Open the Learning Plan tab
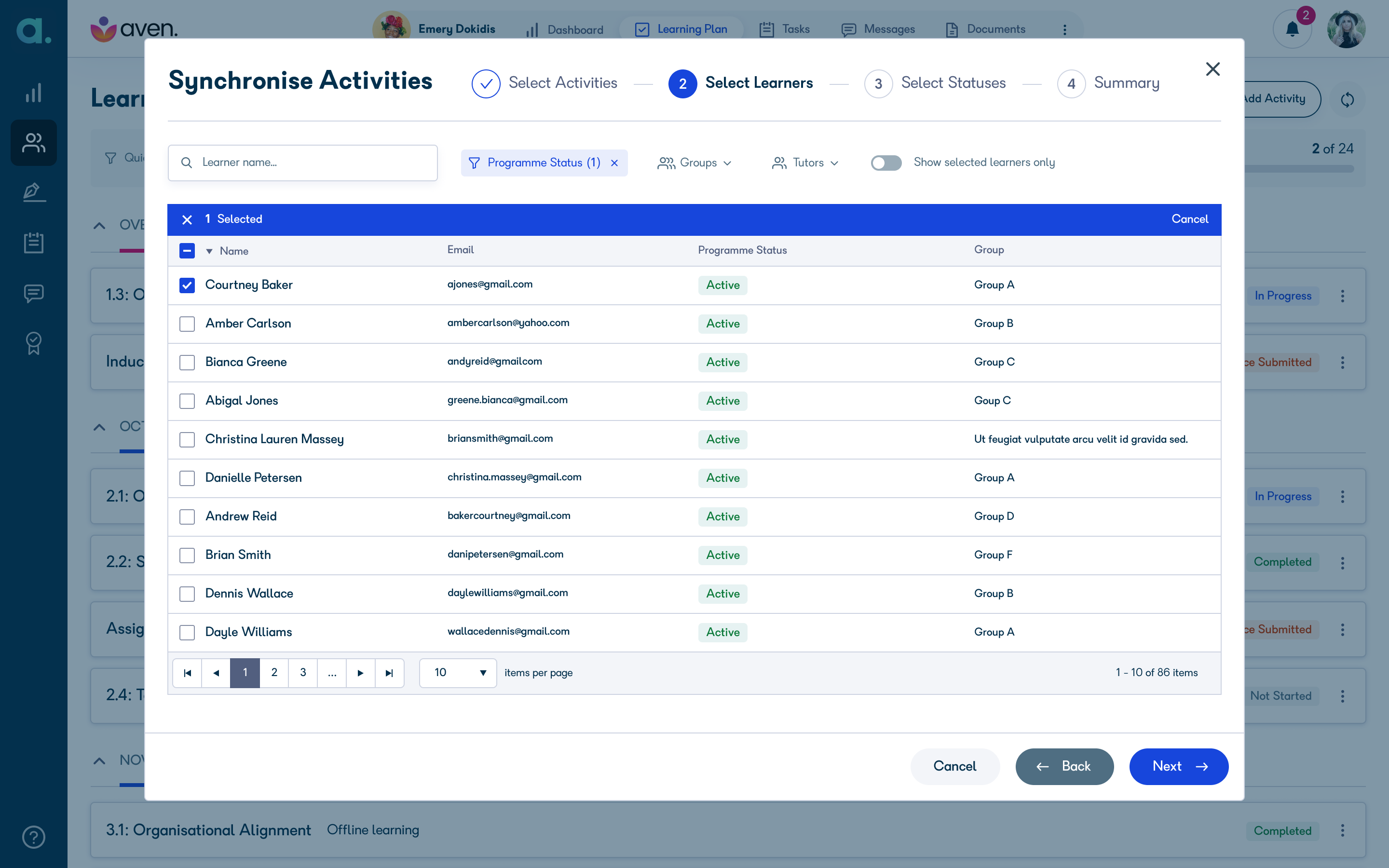 click(x=681, y=29)
